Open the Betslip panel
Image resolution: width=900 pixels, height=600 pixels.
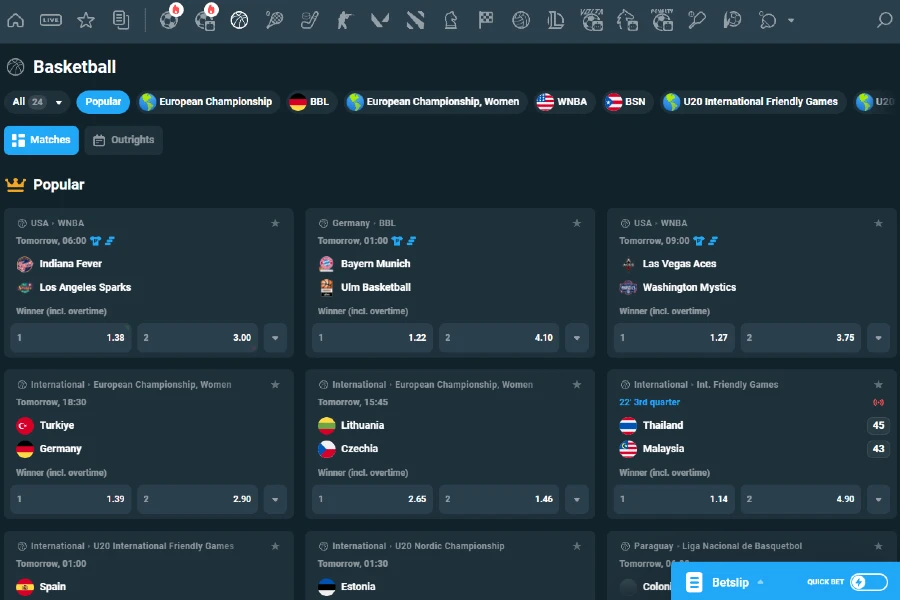coord(723,581)
